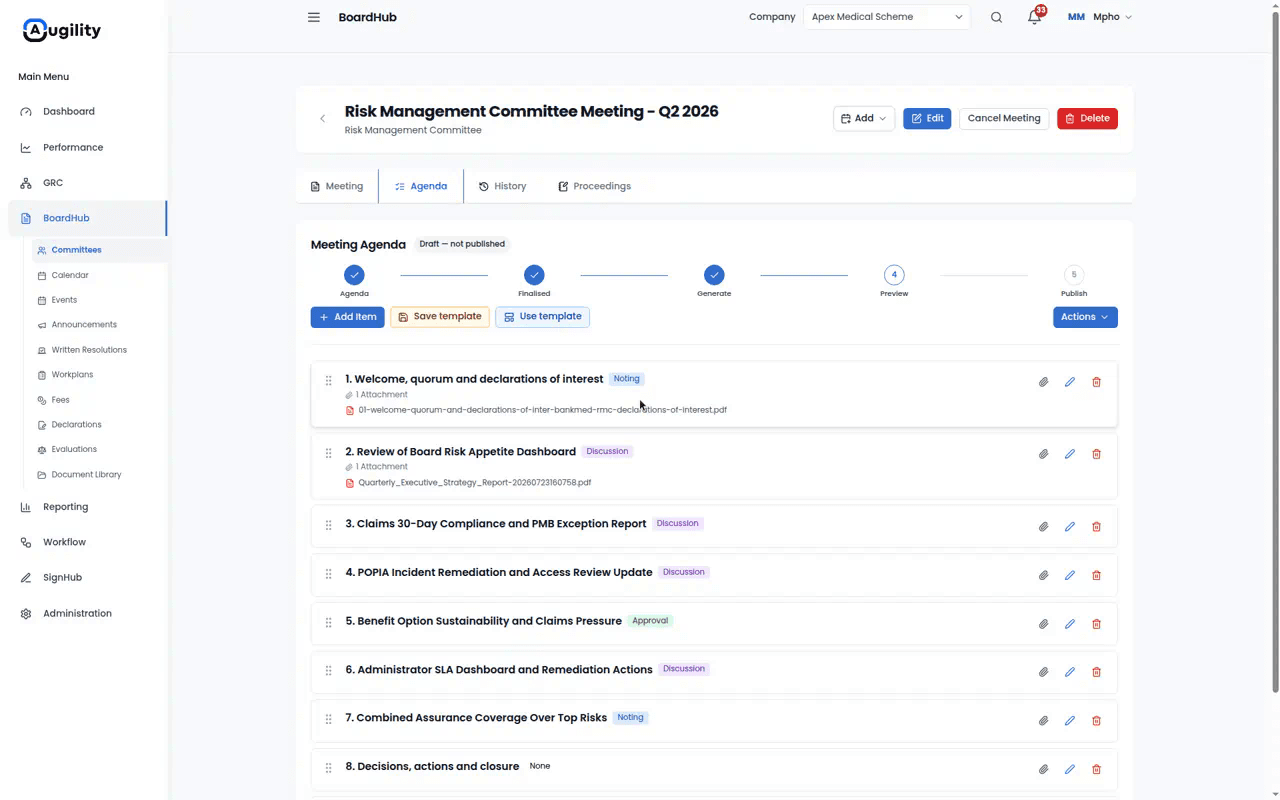Click Cancel Meeting button
Viewport: 1280px width, 800px height.
coord(1004,118)
